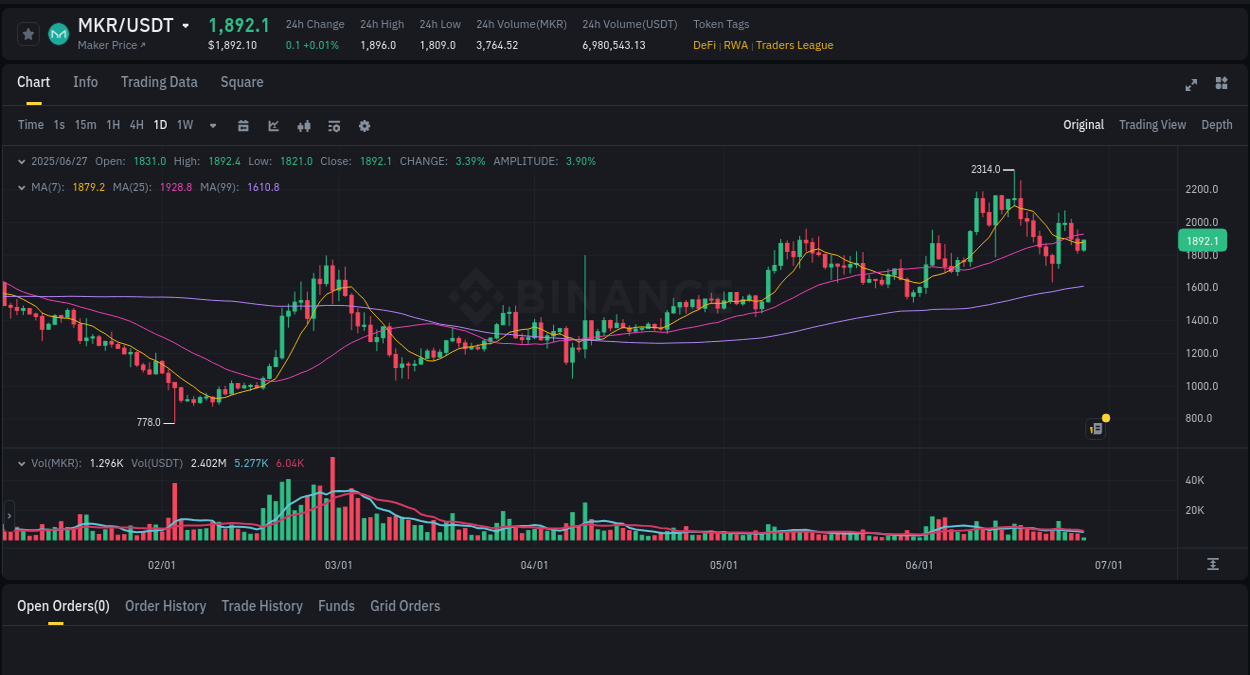Favorite MKR/USDT with the star toggle

click(28, 33)
